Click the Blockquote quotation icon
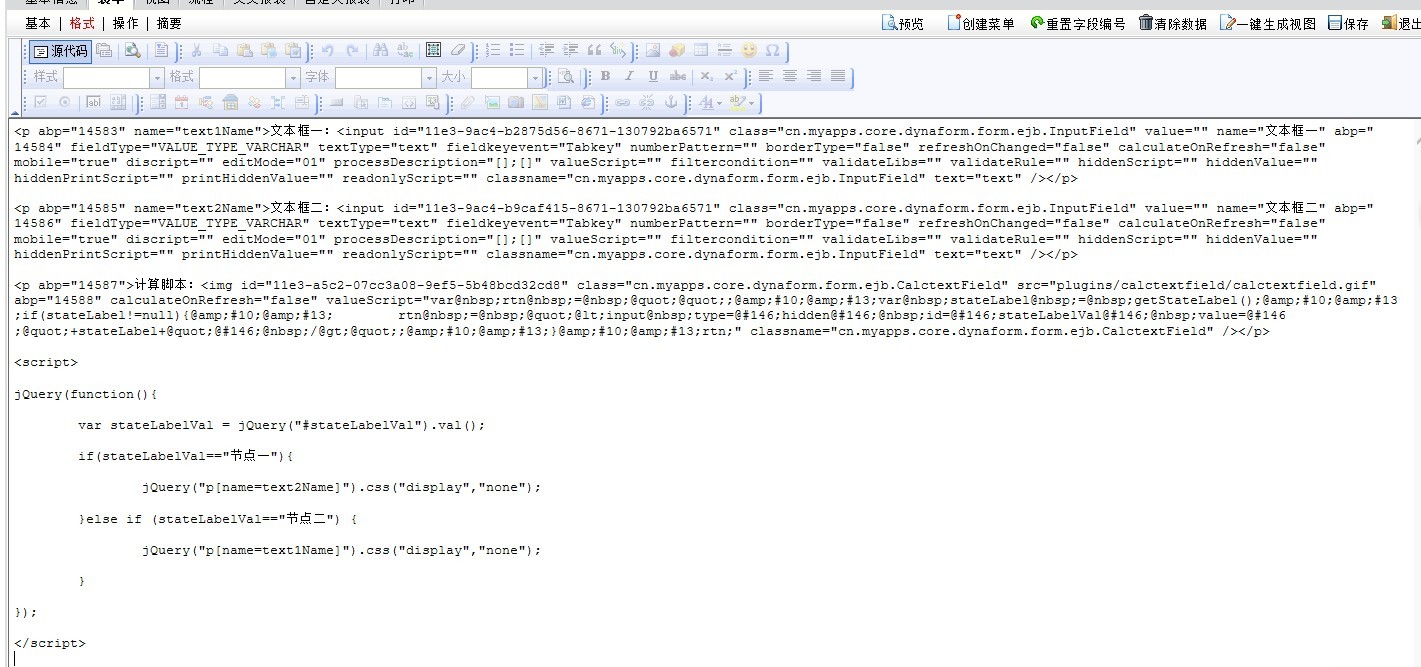 click(594, 51)
